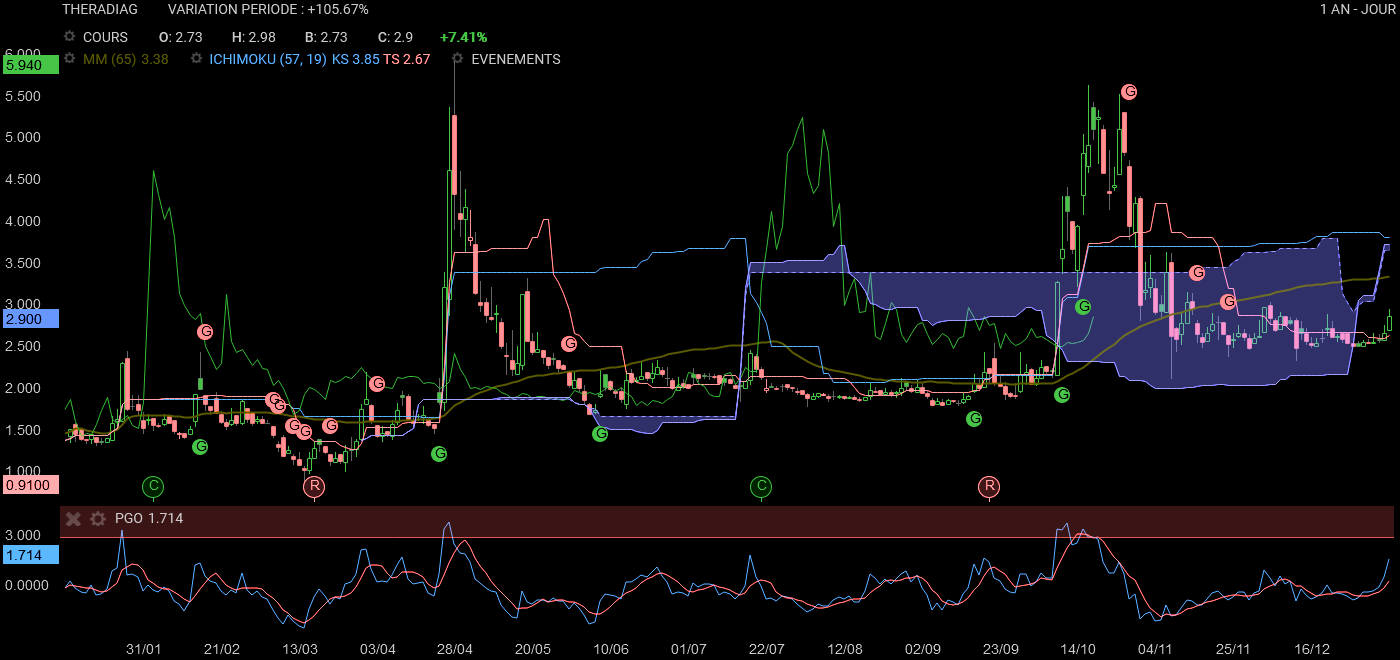This screenshot has width=1400, height=660.
Task: Click red R event marker near 23/09
Action: (989, 487)
